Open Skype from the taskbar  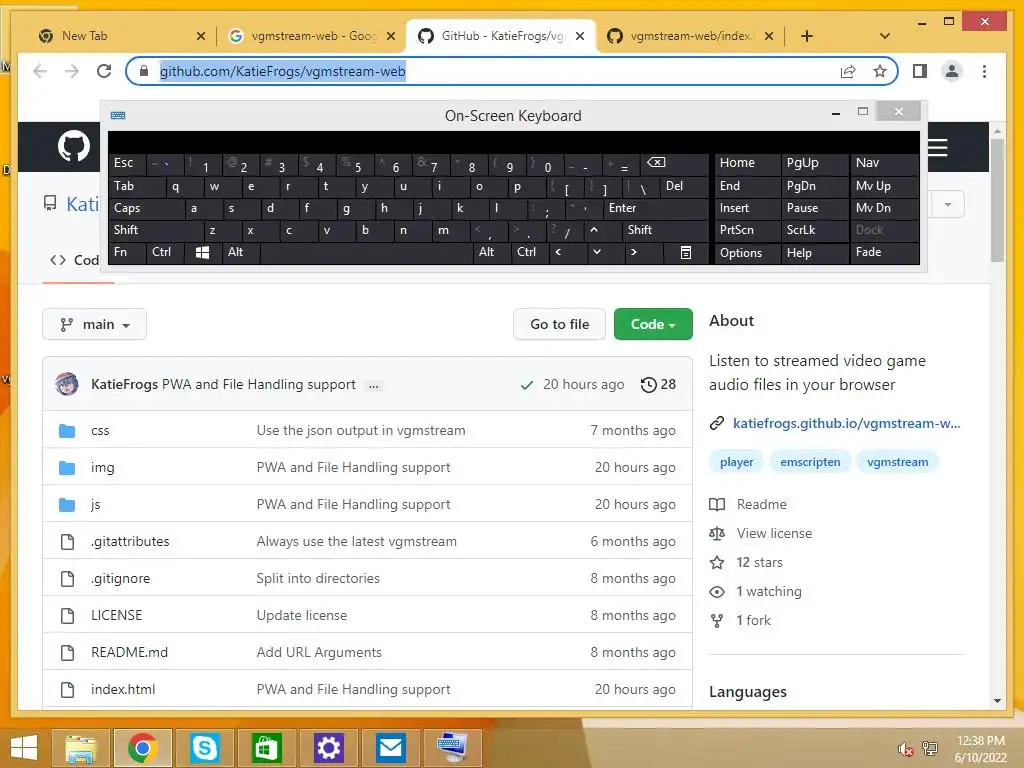click(204, 748)
